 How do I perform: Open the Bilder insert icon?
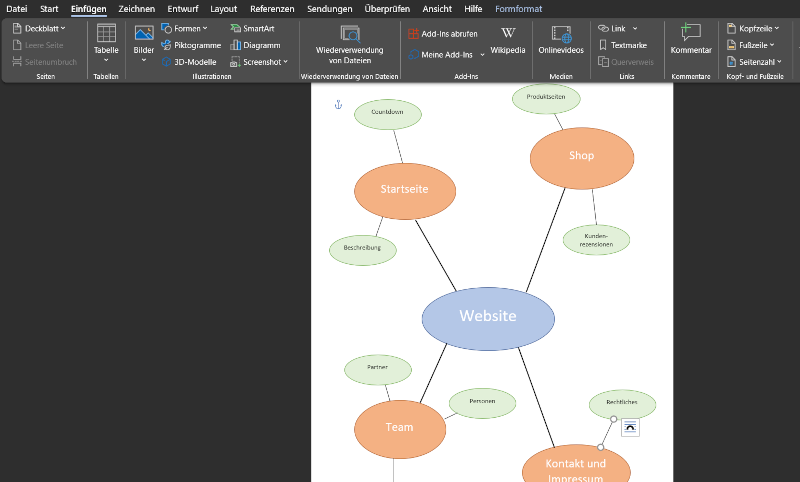[144, 34]
